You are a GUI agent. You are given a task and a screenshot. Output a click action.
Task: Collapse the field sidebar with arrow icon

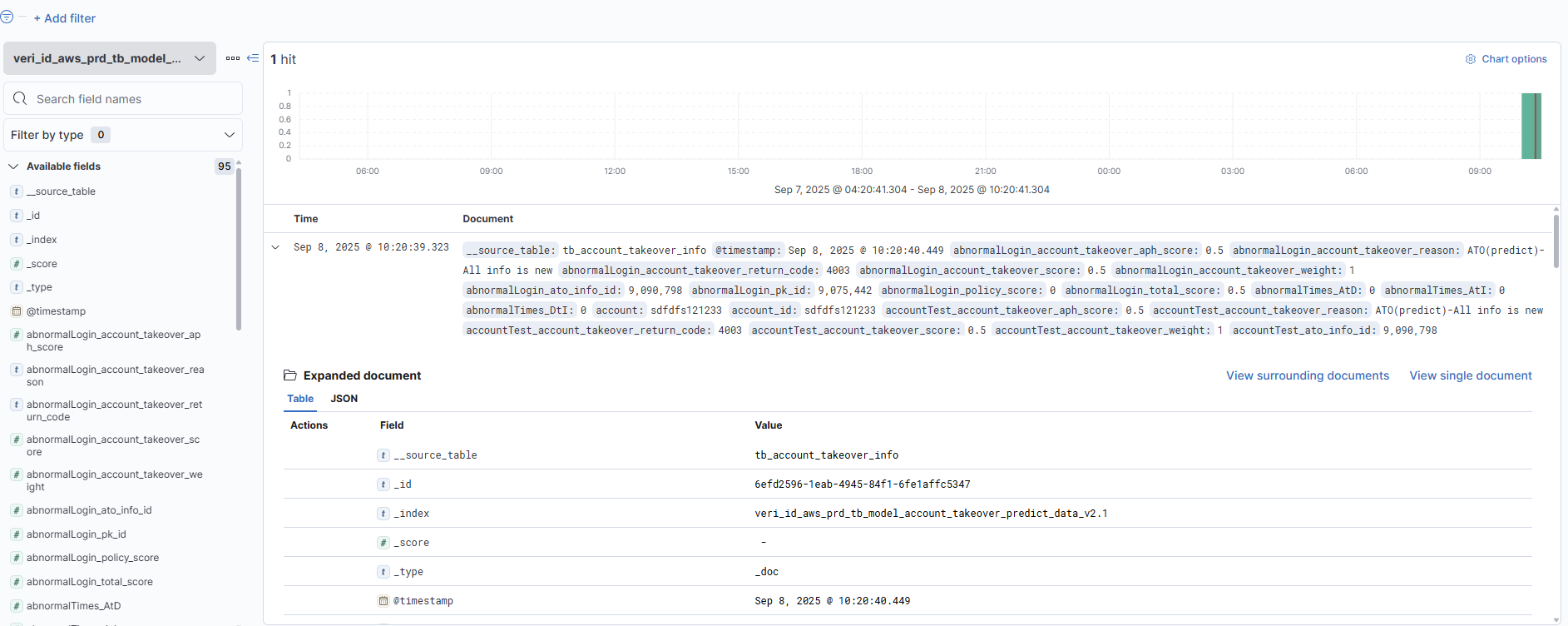point(253,58)
